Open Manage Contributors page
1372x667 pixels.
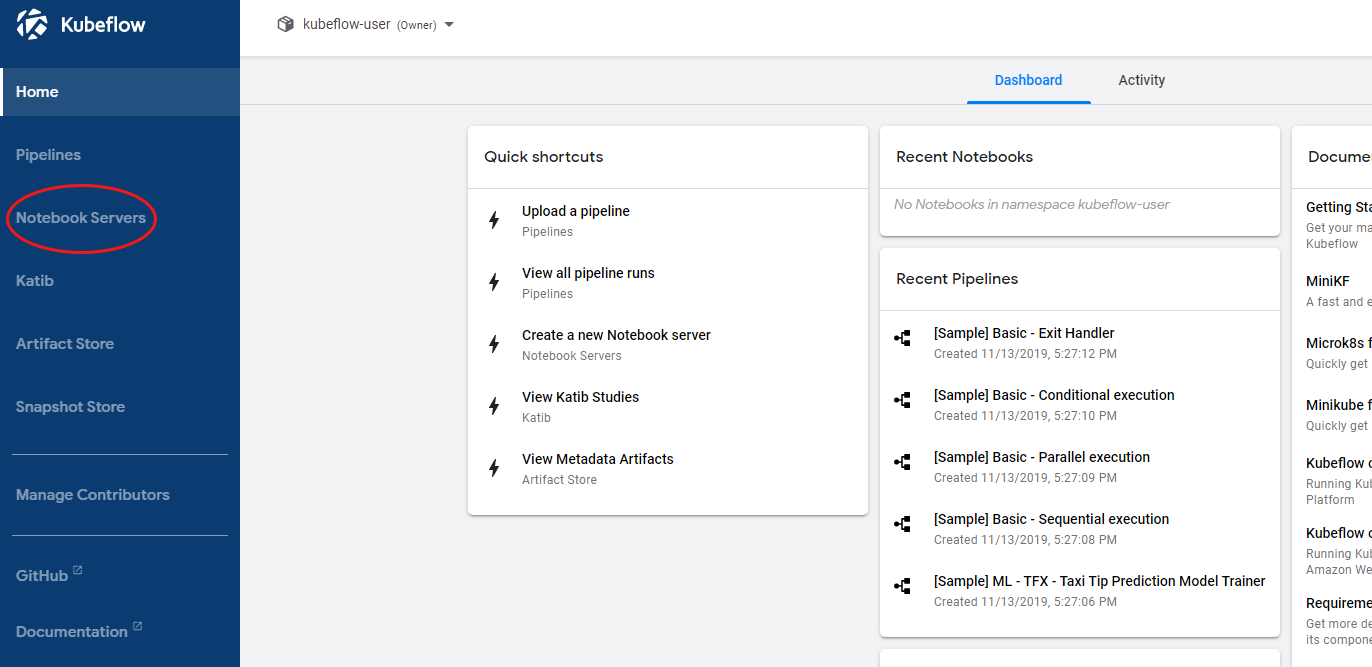93,495
